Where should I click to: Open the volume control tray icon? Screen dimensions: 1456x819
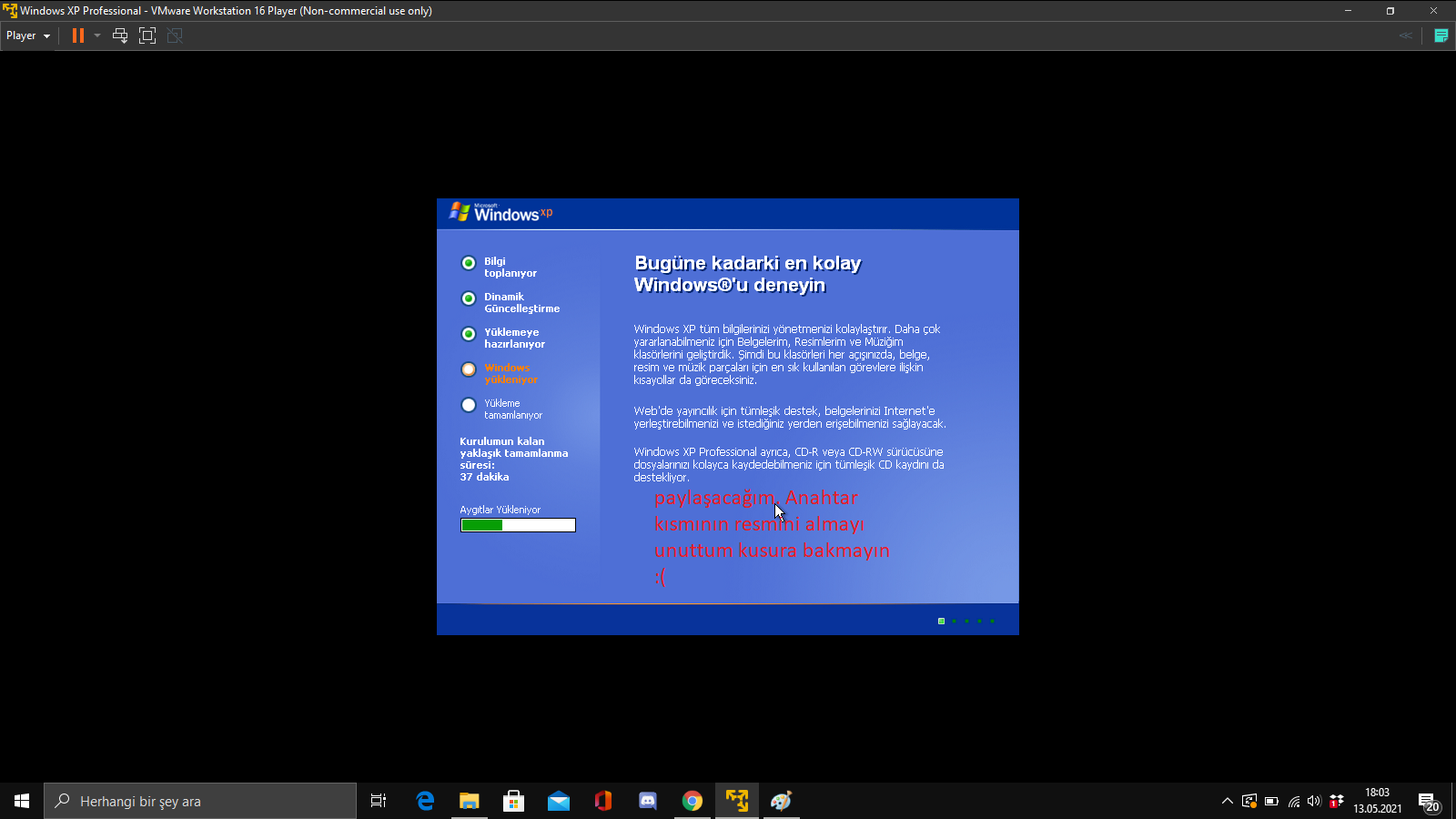point(1314,801)
